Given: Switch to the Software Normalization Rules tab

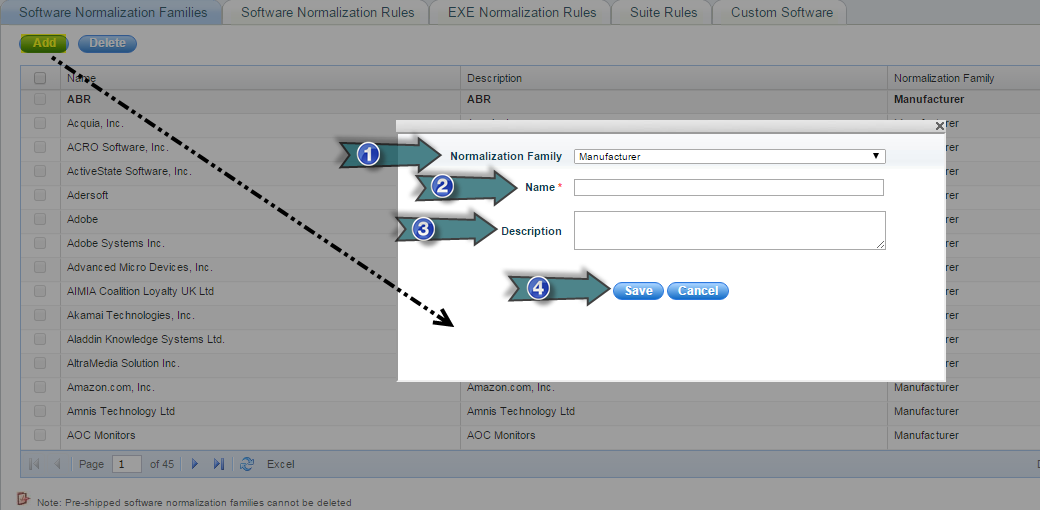Looking at the screenshot, I should click(327, 13).
